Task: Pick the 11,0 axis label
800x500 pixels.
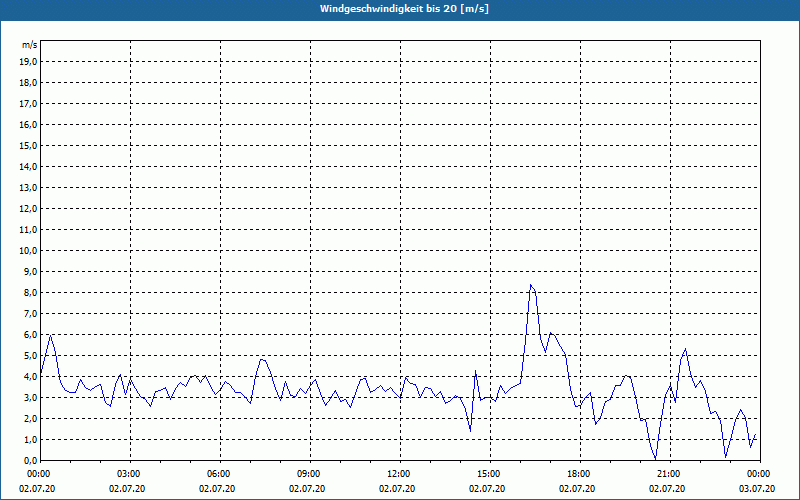Action: (x=28, y=230)
